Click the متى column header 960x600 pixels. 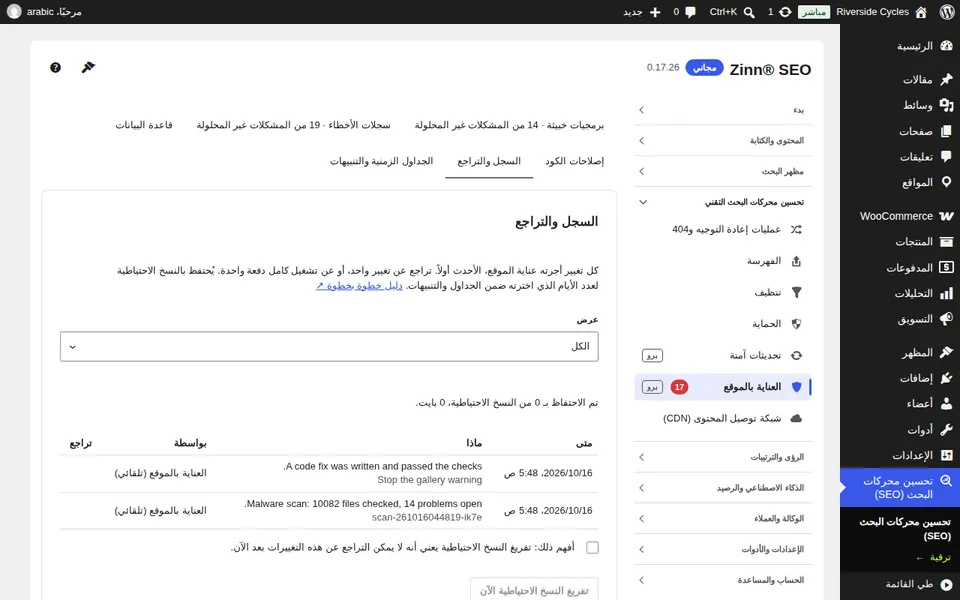click(x=584, y=443)
